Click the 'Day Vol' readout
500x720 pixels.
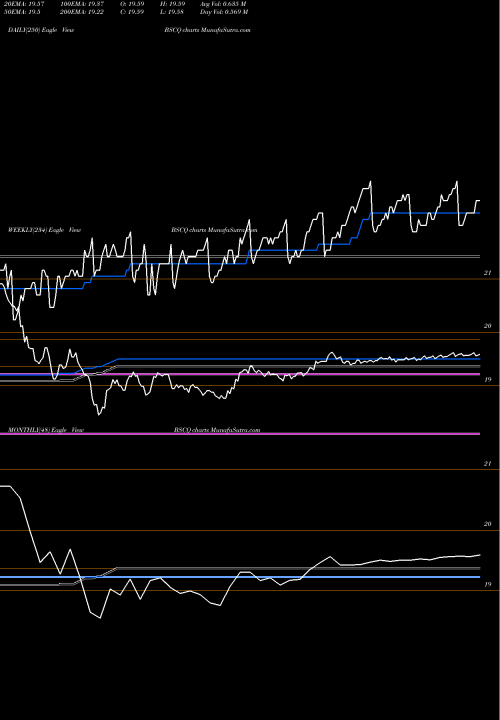coord(224,12)
